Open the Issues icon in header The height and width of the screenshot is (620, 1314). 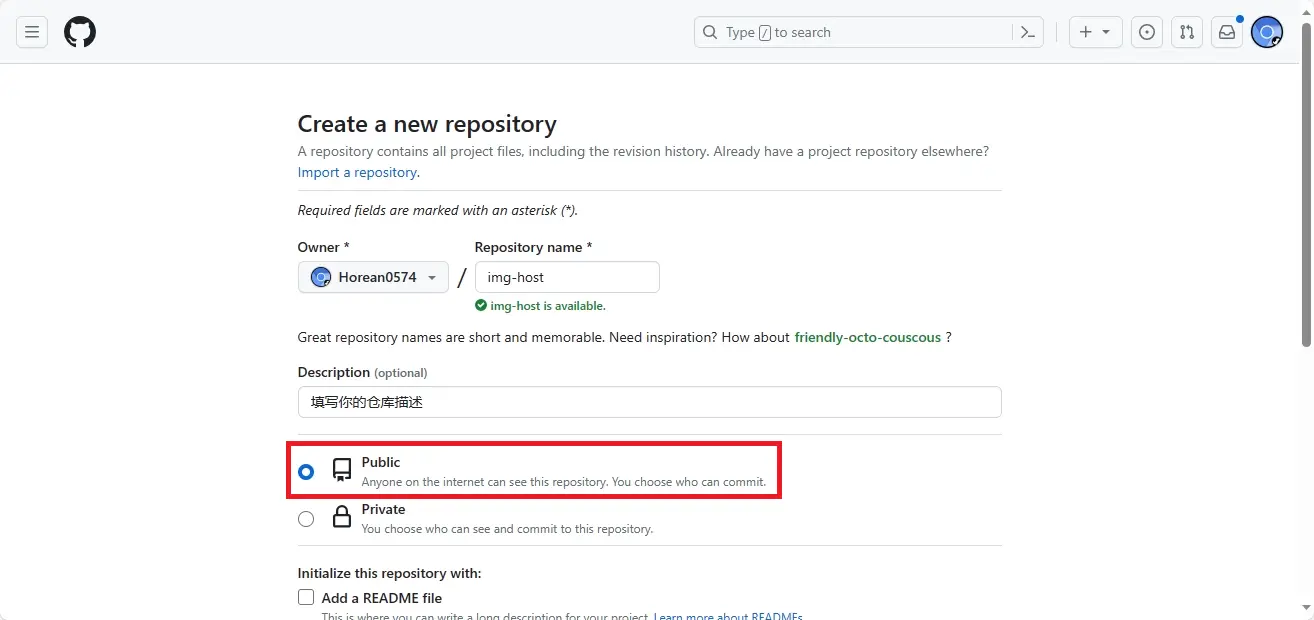(x=1147, y=32)
